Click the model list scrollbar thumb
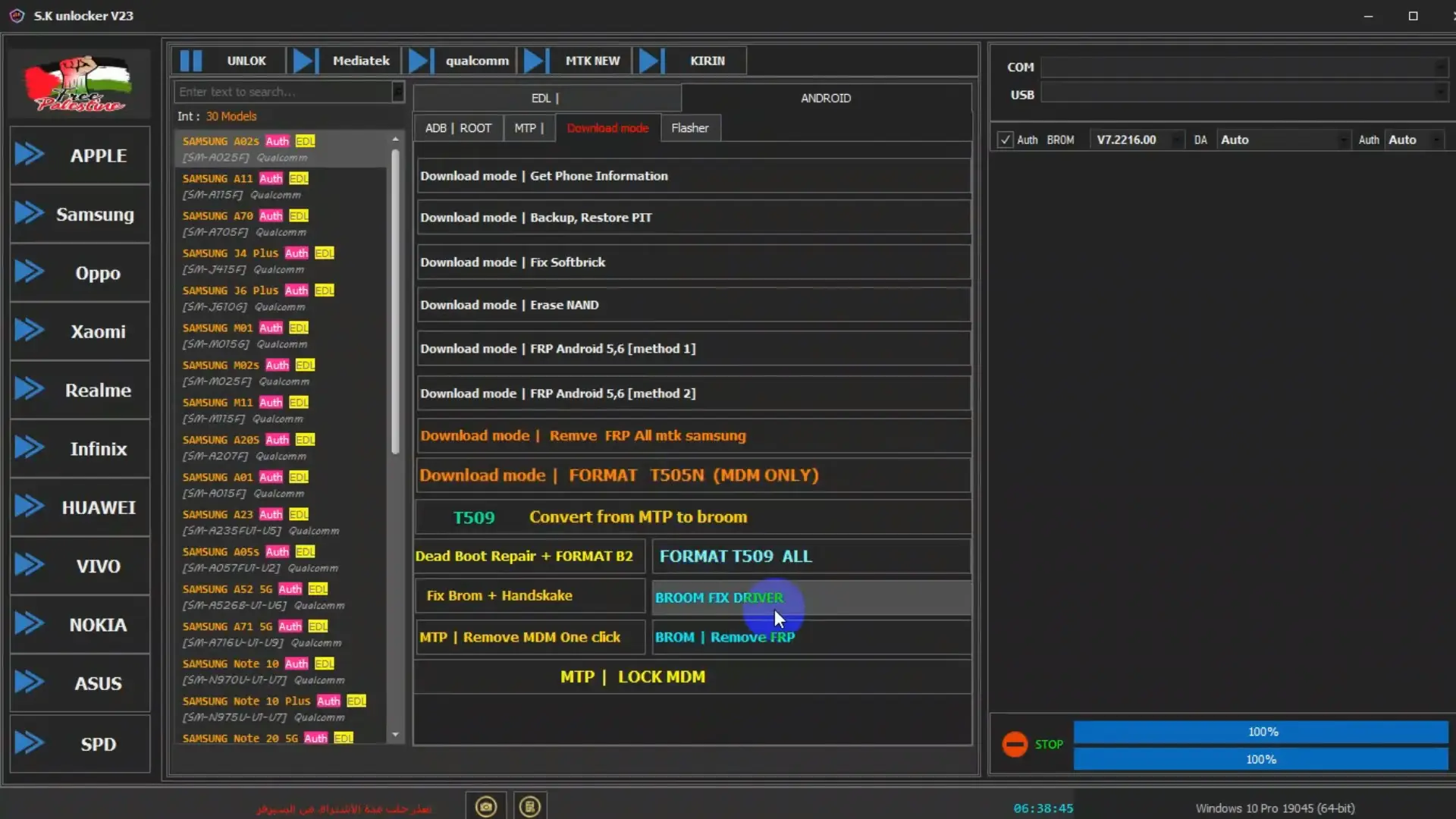The height and width of the screenshot is (819, 1456). [x=395, y=302]
